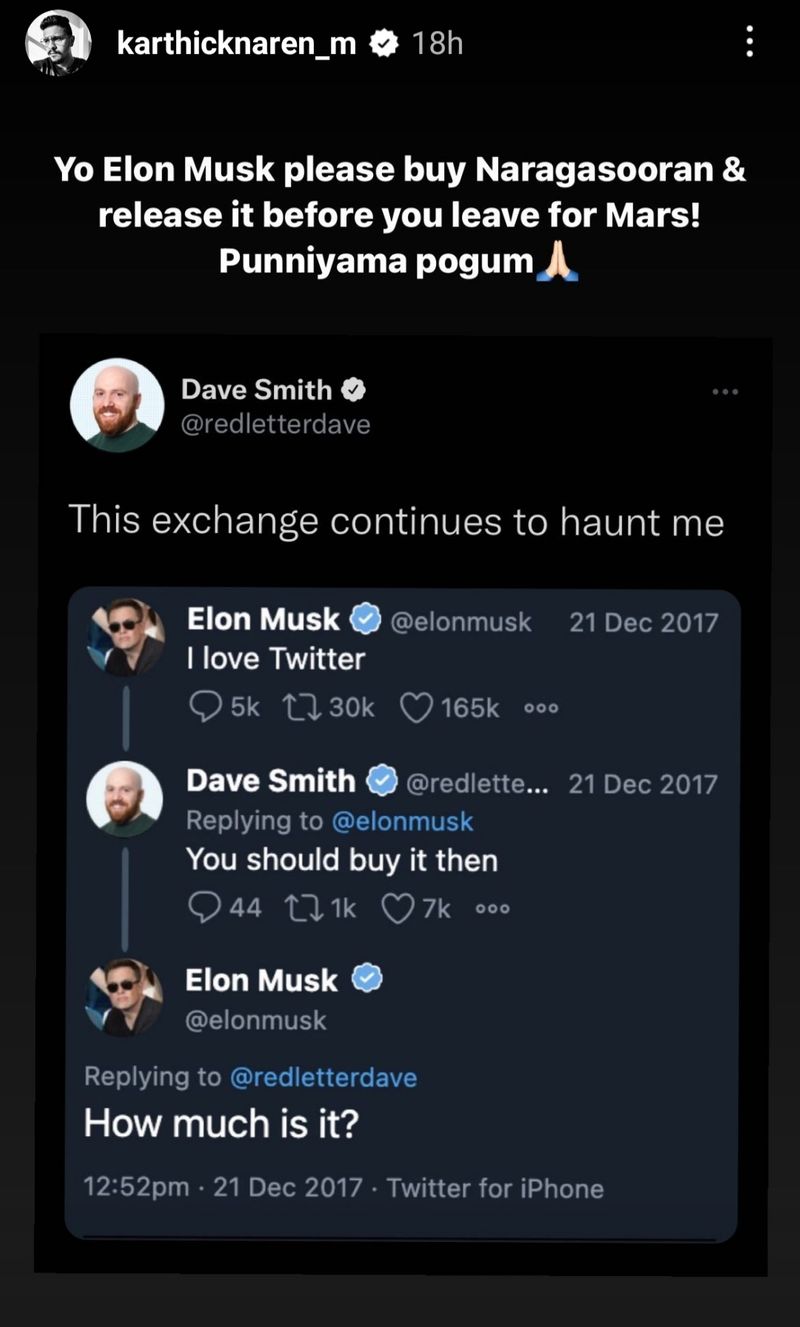Viewport: 800px width, 1327px height.
Task: Open more options on Dave Smith reply
Action: (493, 908)
